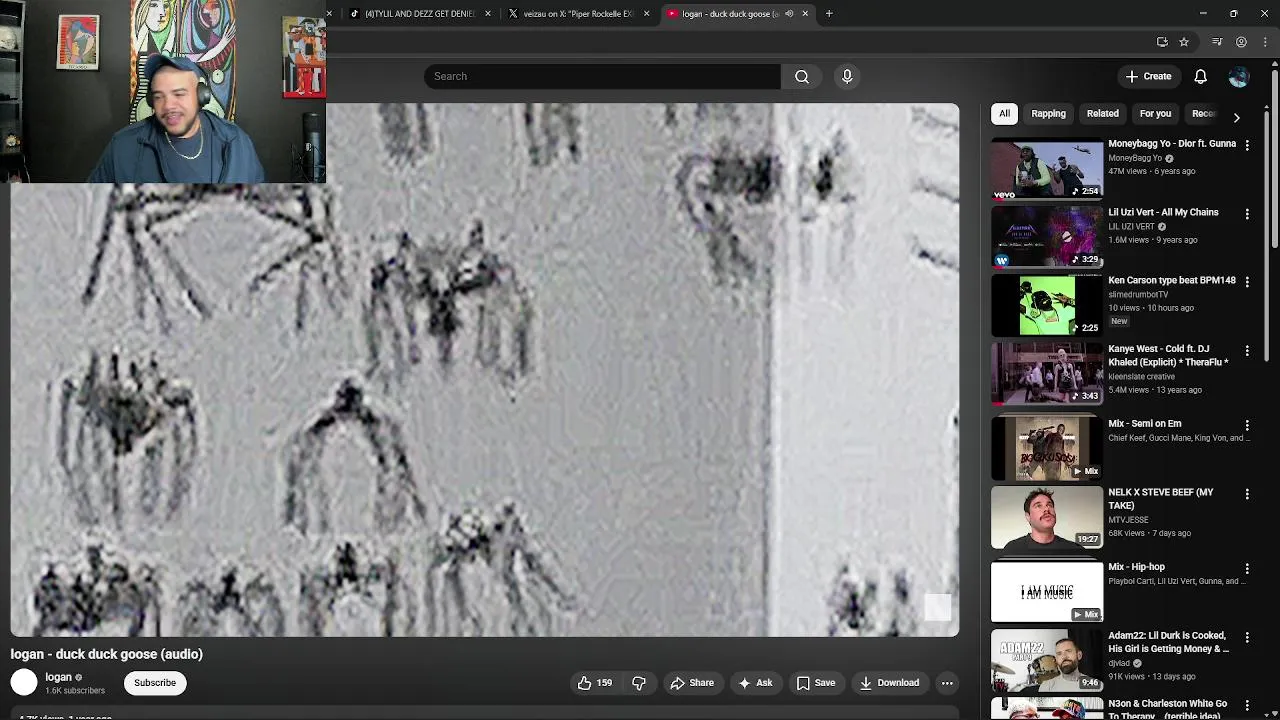Close the veizau on X tab
The height and width of the screenshot is (720, 1280).
pos(646,14)
